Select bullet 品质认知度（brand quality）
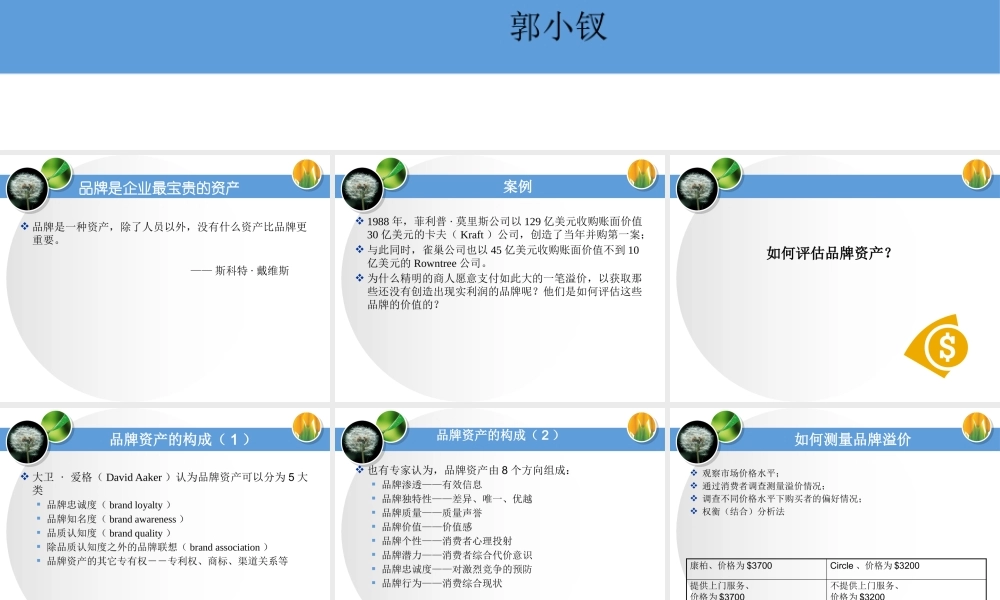Image resolution: width=1000 pixels, height=600 pixels. pyautogui.click(x=109, y=533)
